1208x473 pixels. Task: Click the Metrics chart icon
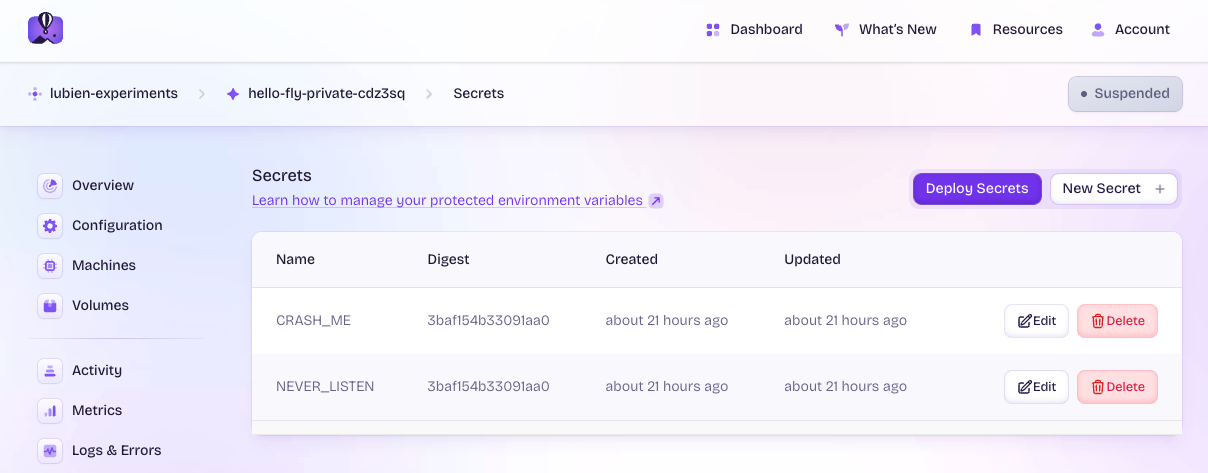coord(50,411)
